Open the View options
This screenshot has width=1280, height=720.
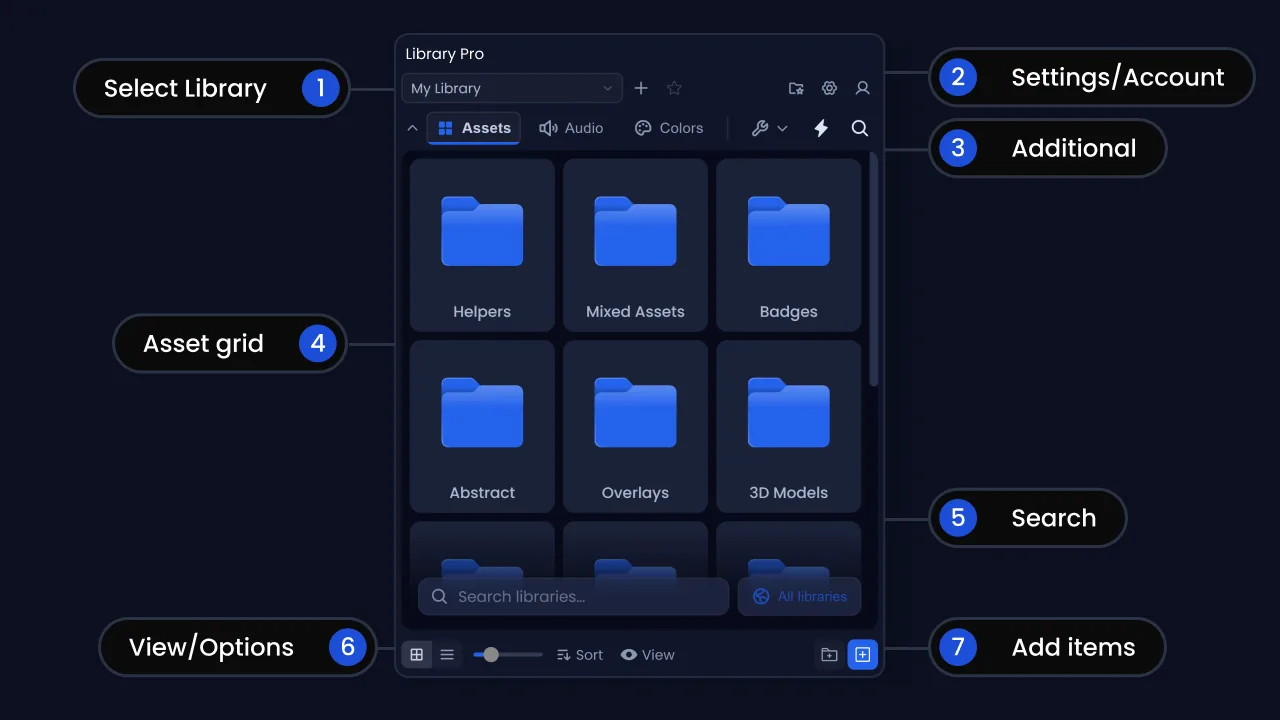[647, 655]
